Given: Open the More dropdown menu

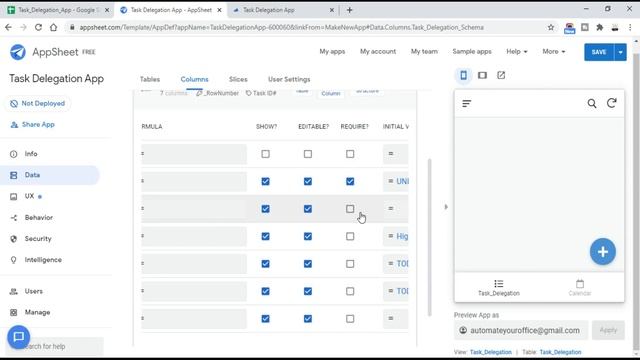Looking at the screenshot, I should point(554,51).
